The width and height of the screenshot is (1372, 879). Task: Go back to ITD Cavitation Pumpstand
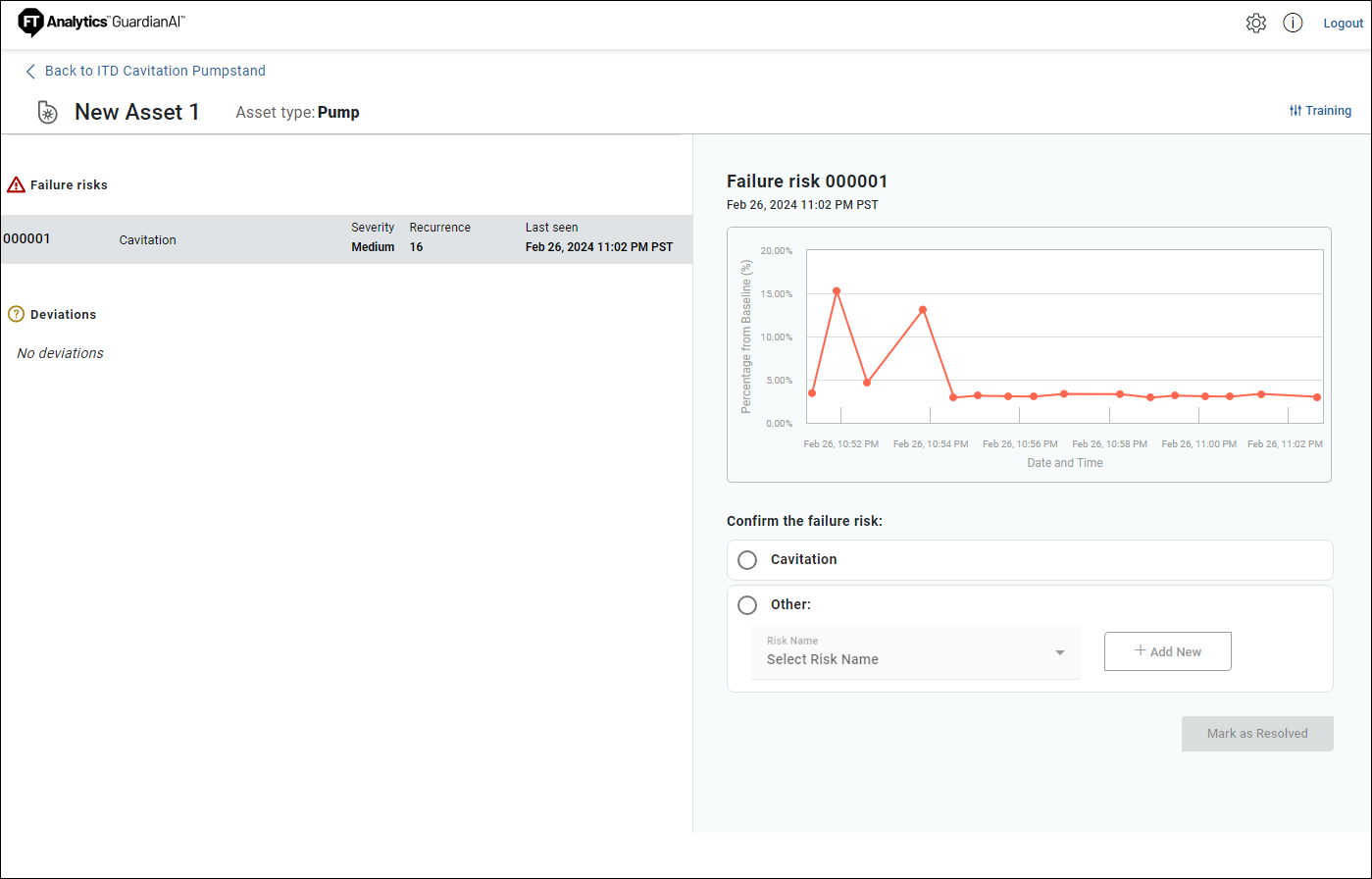coord(155,72)
